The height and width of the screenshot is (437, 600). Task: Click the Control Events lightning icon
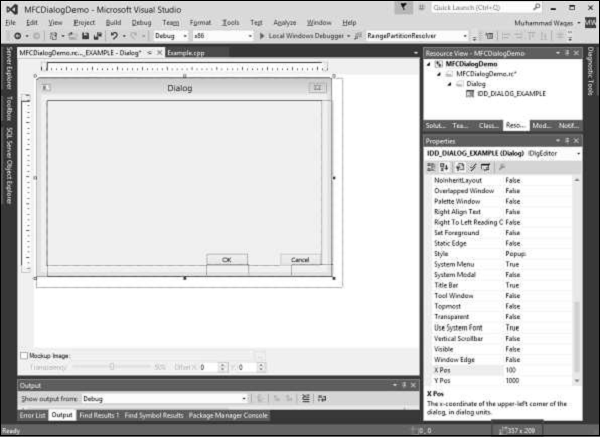pyautogui.click(x=473, y=167)
